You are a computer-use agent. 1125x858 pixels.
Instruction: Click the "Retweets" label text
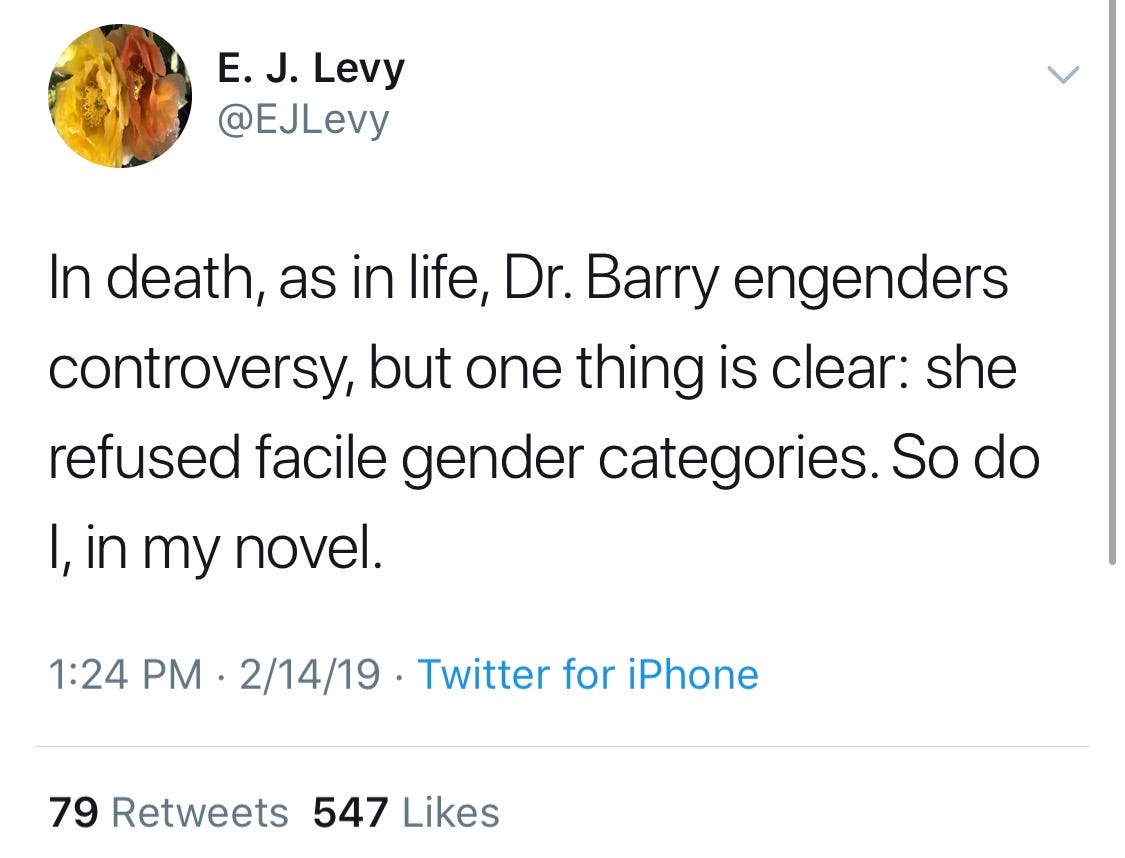tap(199, 812)
